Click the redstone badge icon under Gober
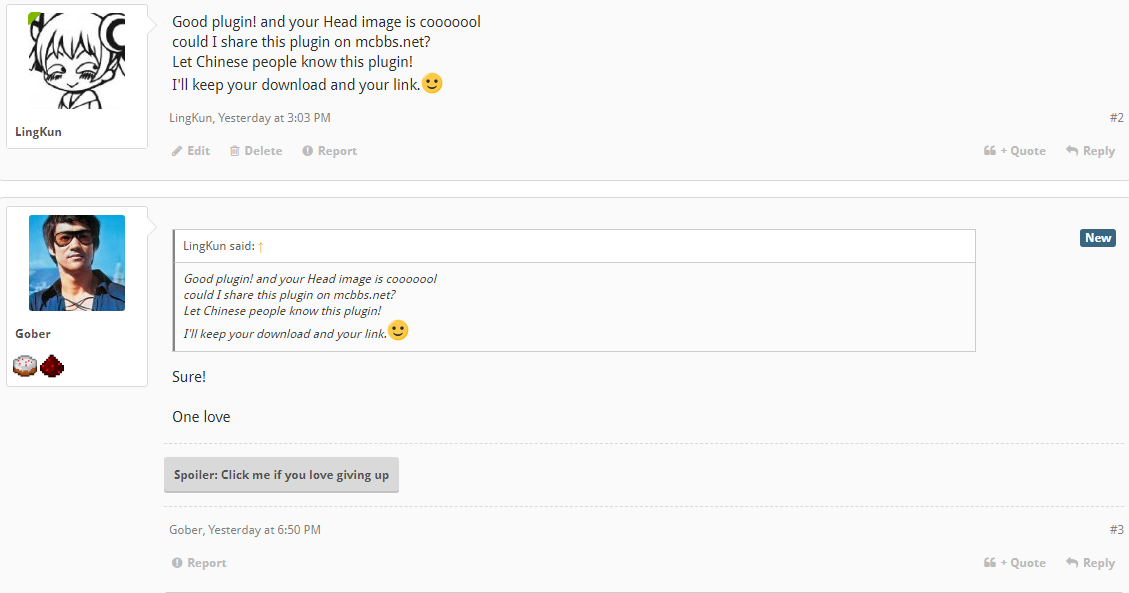The image size is (1129, 593). [52, 366]
